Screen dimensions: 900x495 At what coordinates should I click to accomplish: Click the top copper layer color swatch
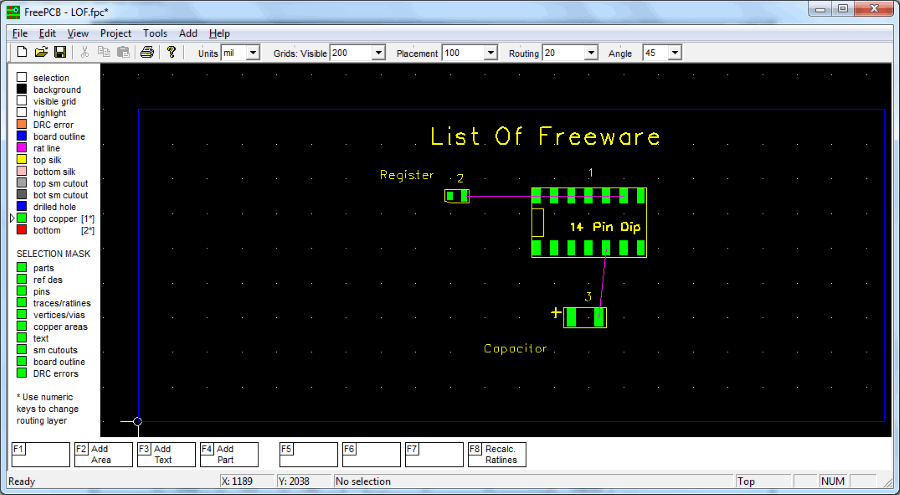pos(22,218)
